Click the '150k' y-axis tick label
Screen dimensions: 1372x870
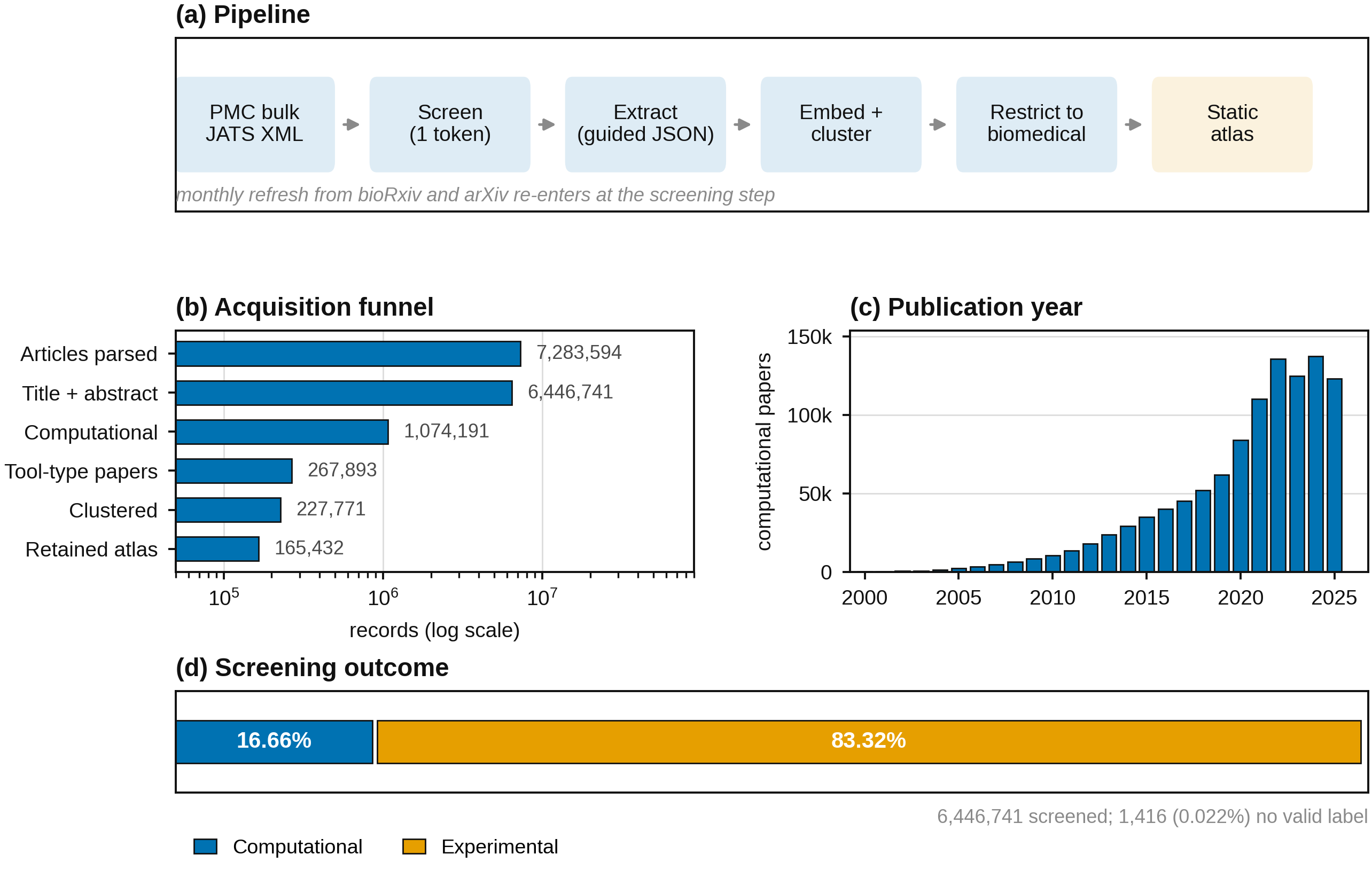tap(809, 337)
